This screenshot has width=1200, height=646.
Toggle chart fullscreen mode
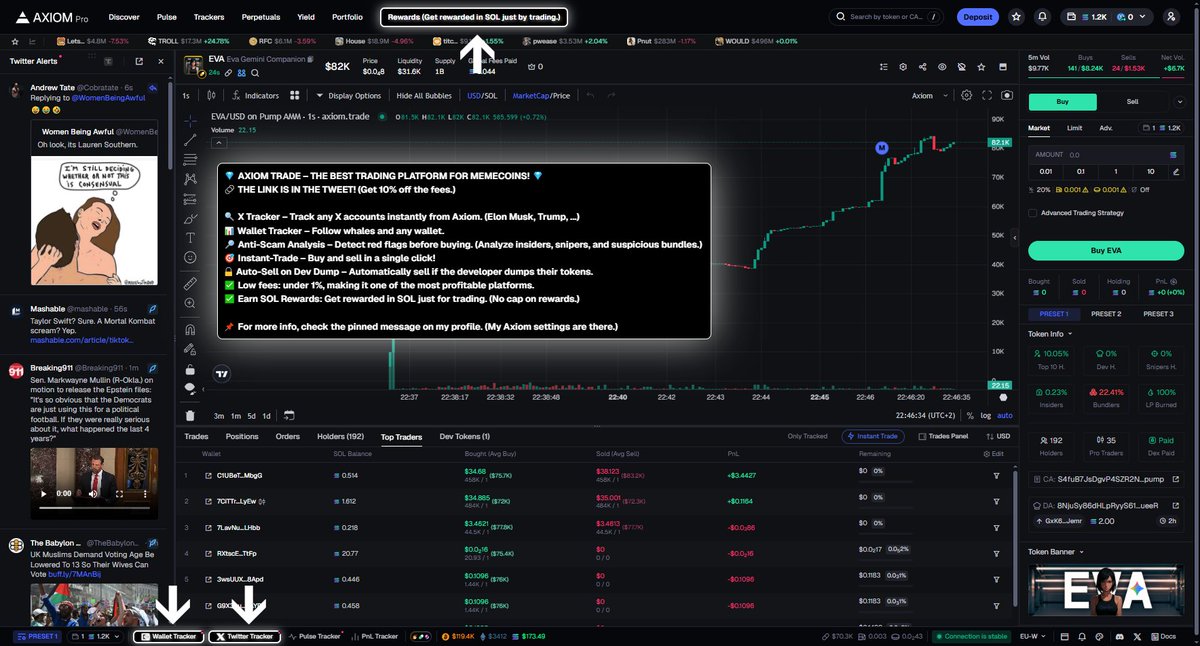tap(987, 95)
